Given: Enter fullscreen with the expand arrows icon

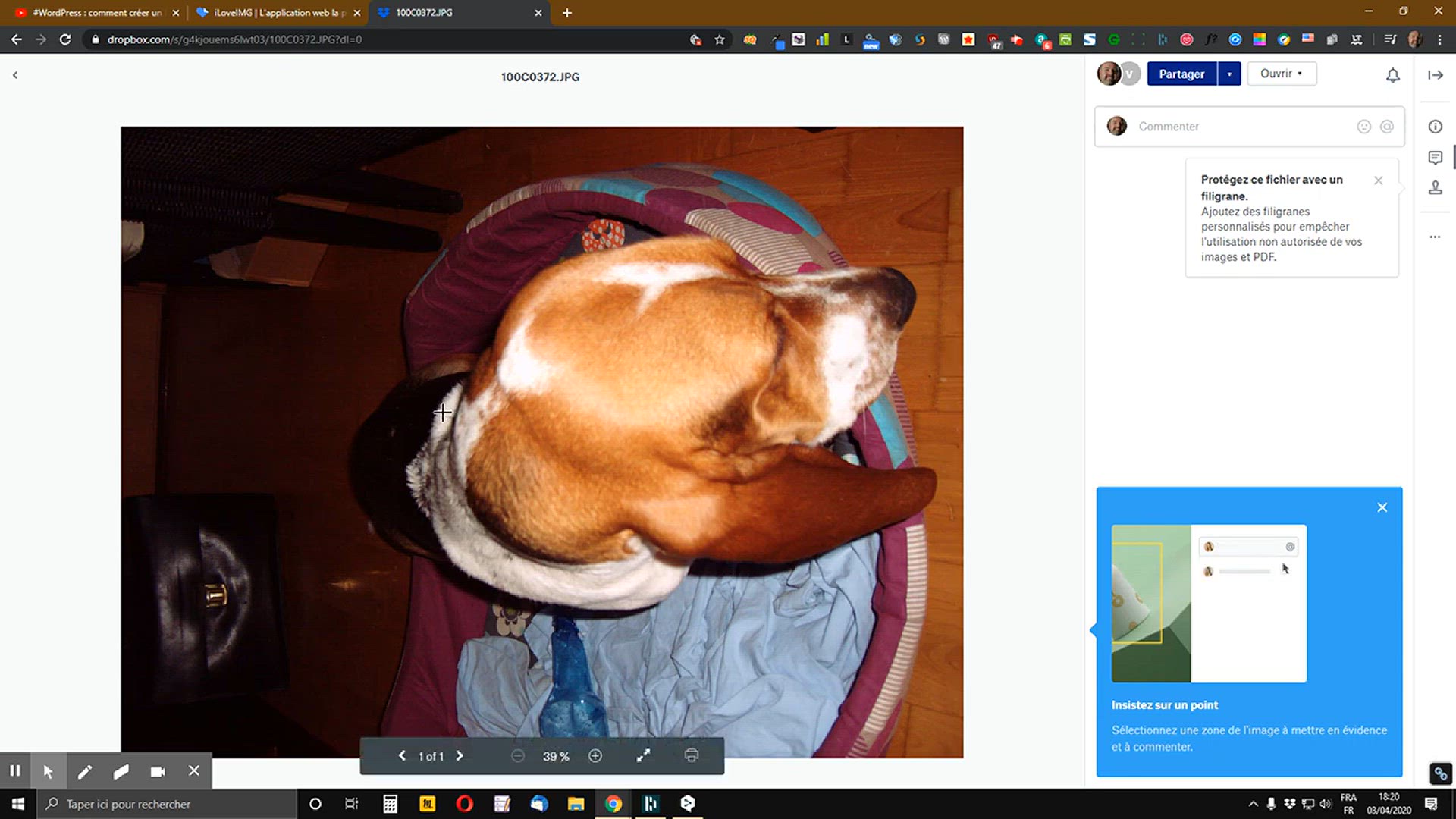Looking at the screenshot, I should (643, 756).
